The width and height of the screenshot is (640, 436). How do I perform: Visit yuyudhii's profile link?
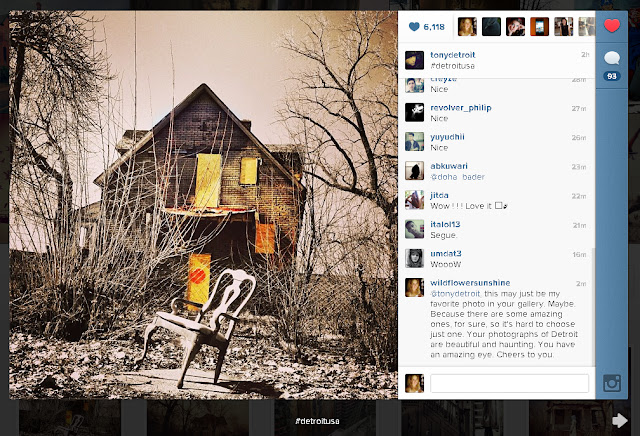pyautogui.click(x=447, y=137)
